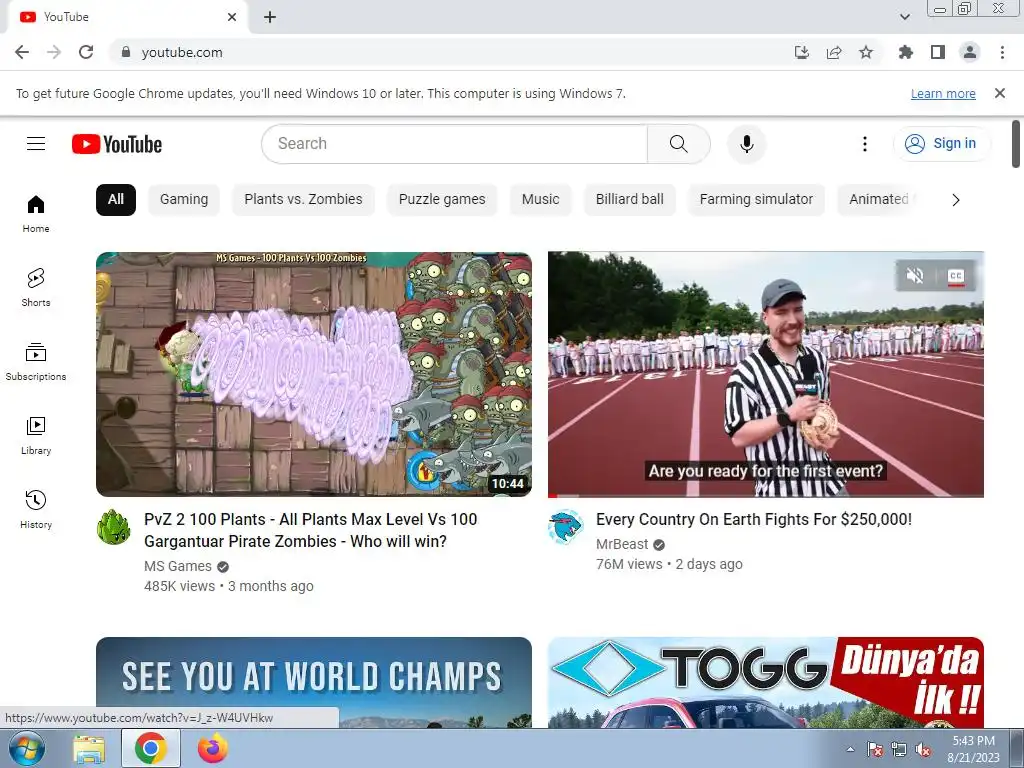Start voice search with microphone icon
1024x768 pixels.
click(x=746, y=144)
